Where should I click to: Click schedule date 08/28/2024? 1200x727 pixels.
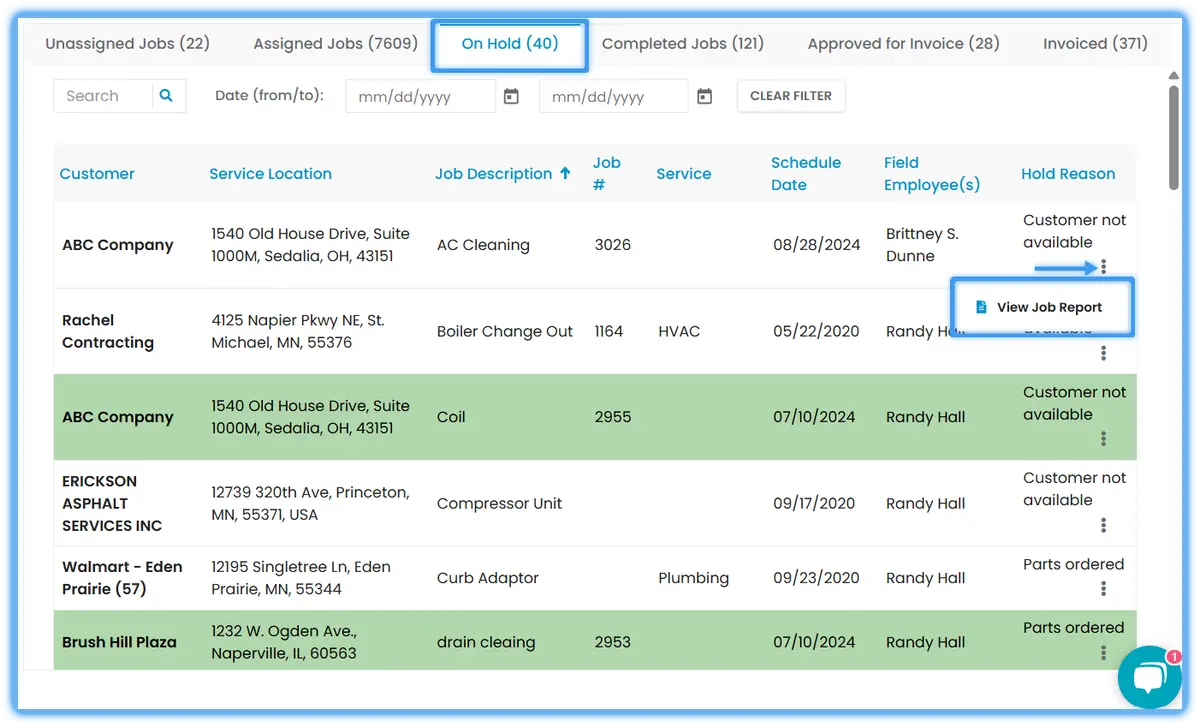click(817, 245)
